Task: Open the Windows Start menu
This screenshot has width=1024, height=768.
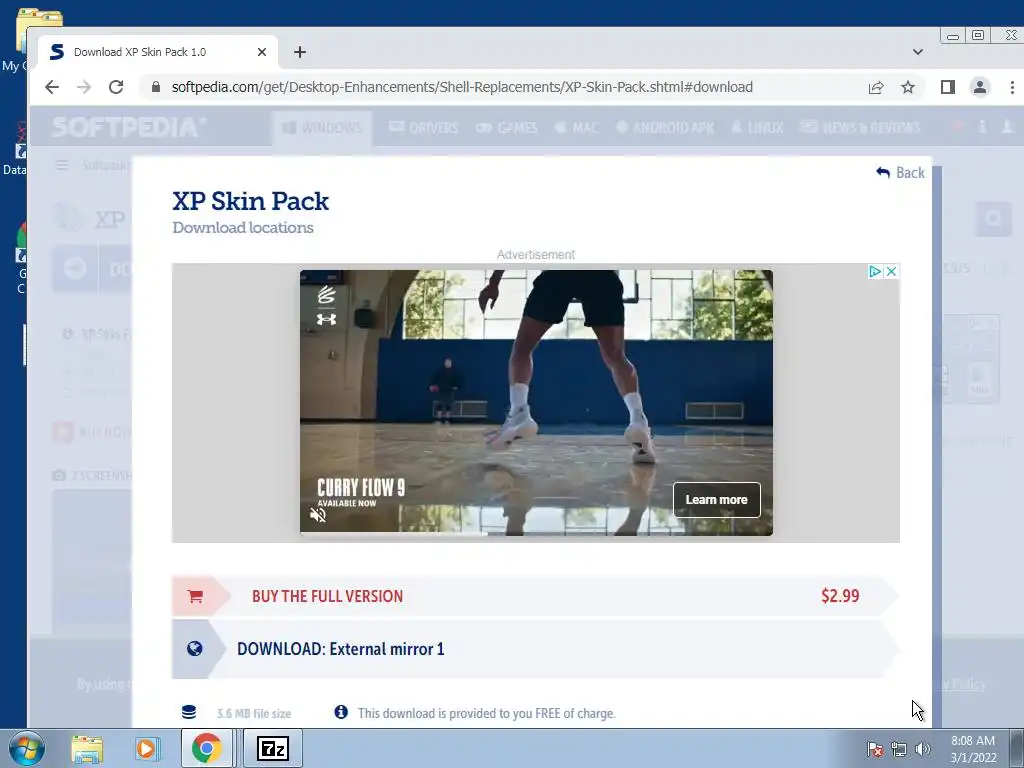Action: (x=25, y=748)
